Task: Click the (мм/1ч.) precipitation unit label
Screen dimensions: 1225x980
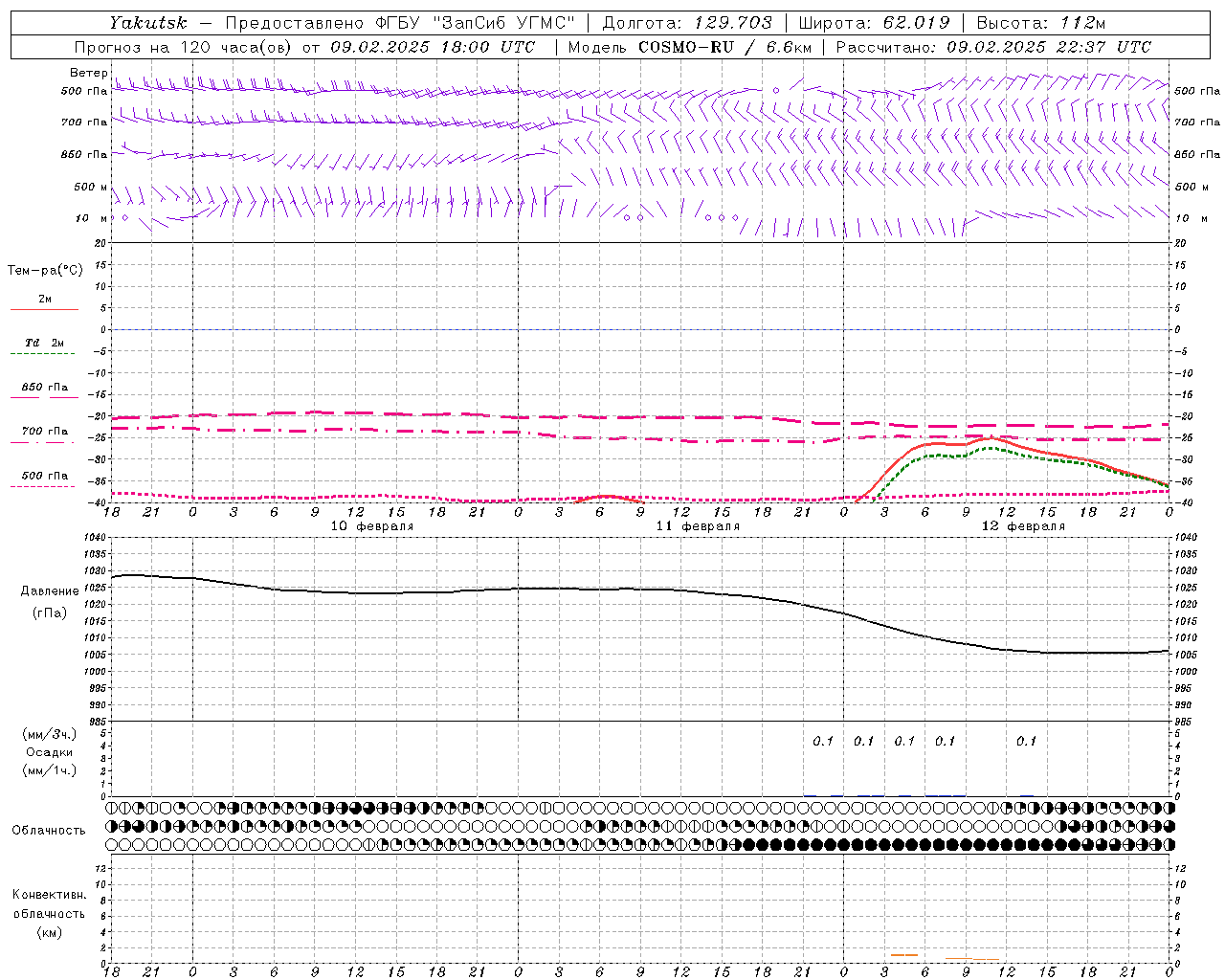Action: coord(50,769)
